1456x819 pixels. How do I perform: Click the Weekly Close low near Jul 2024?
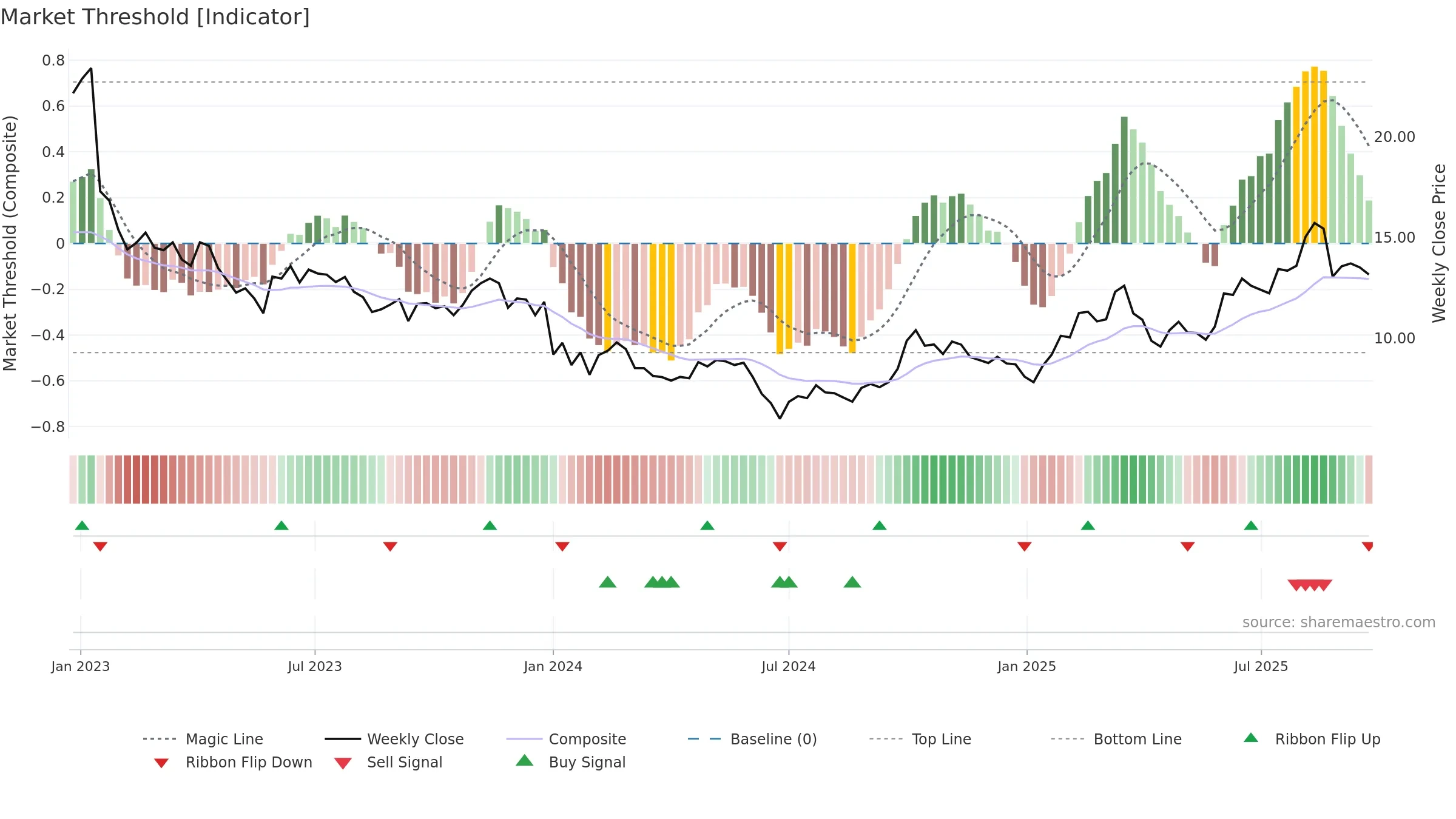780,418
